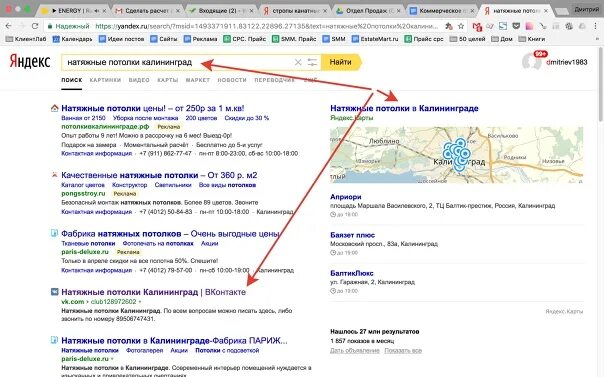
Task: Click the Kaliningrad map thumbnail
Action: coord(456,155)
